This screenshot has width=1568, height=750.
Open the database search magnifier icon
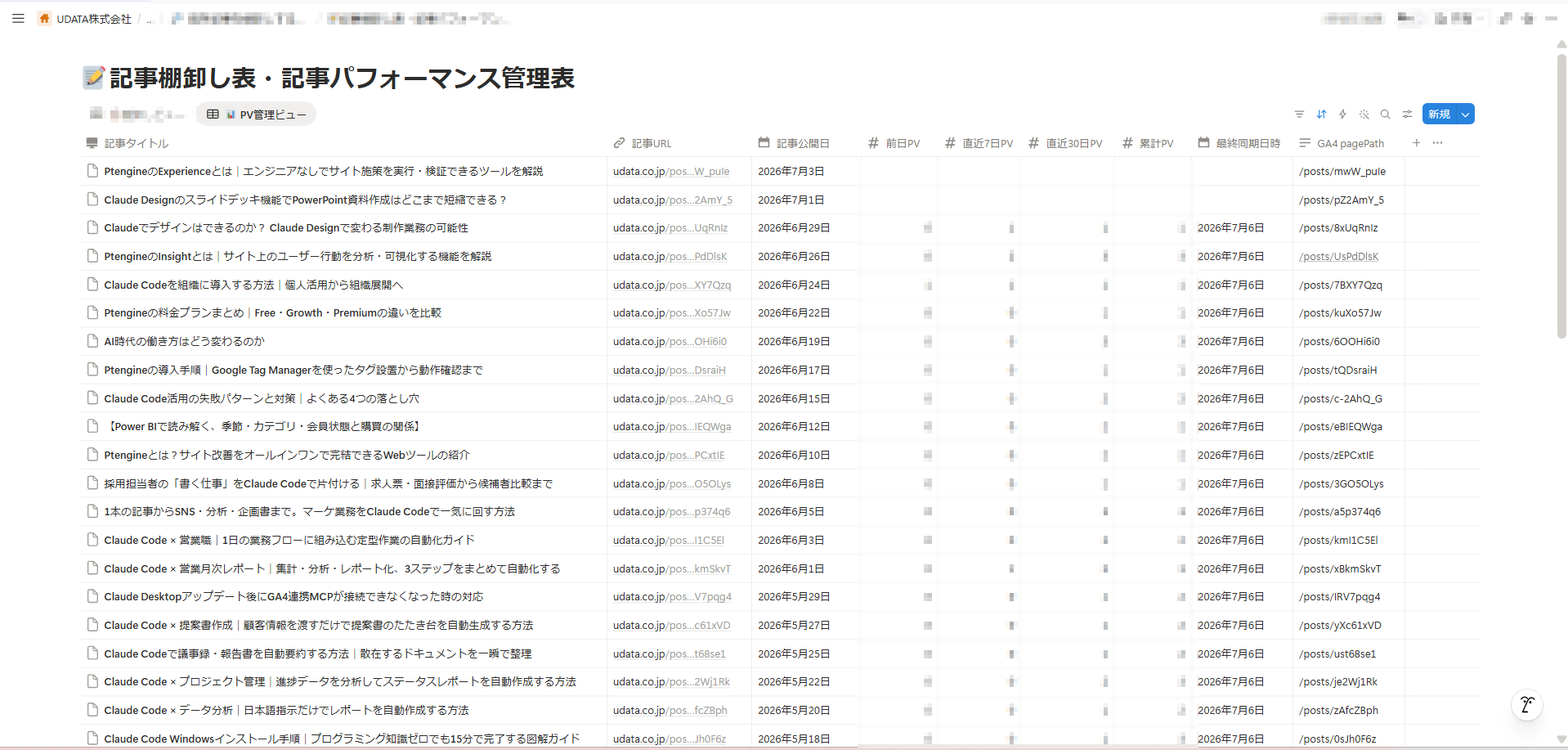(x=1385, y=115)
